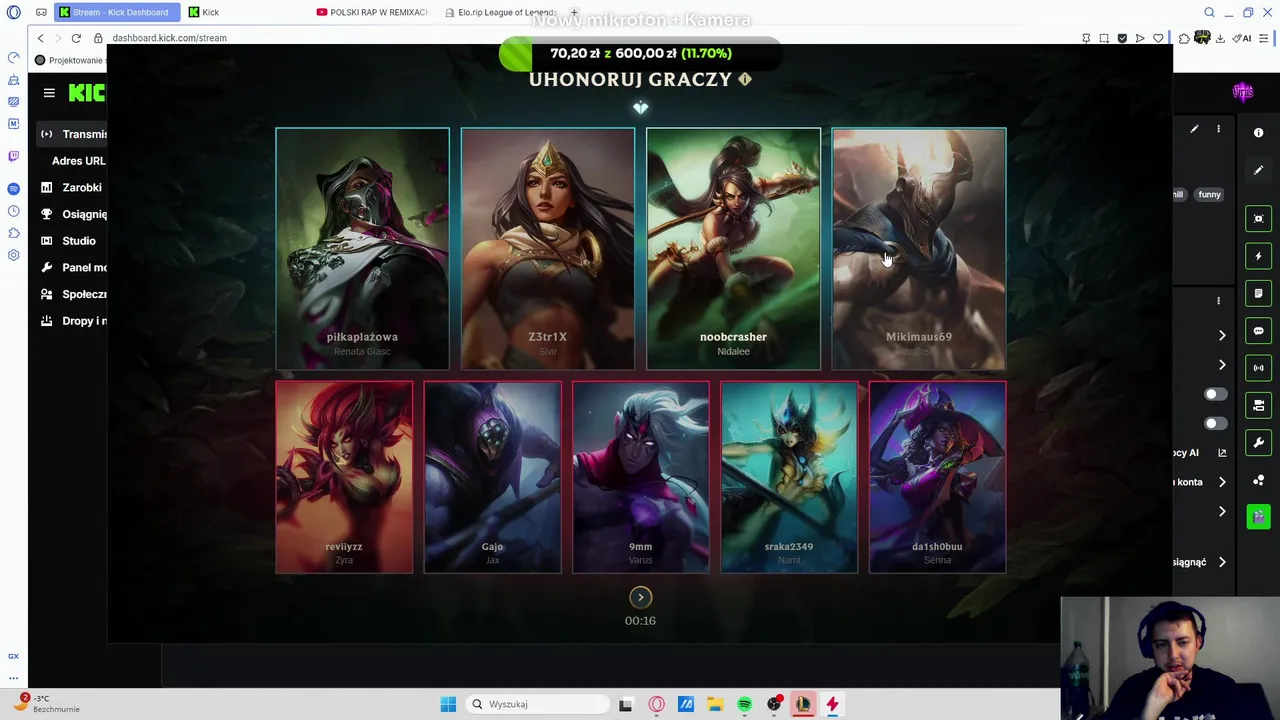Open the three-dots bubbles icon in rail
The width and height of the screenshot is (1280, 720).
1259,480
